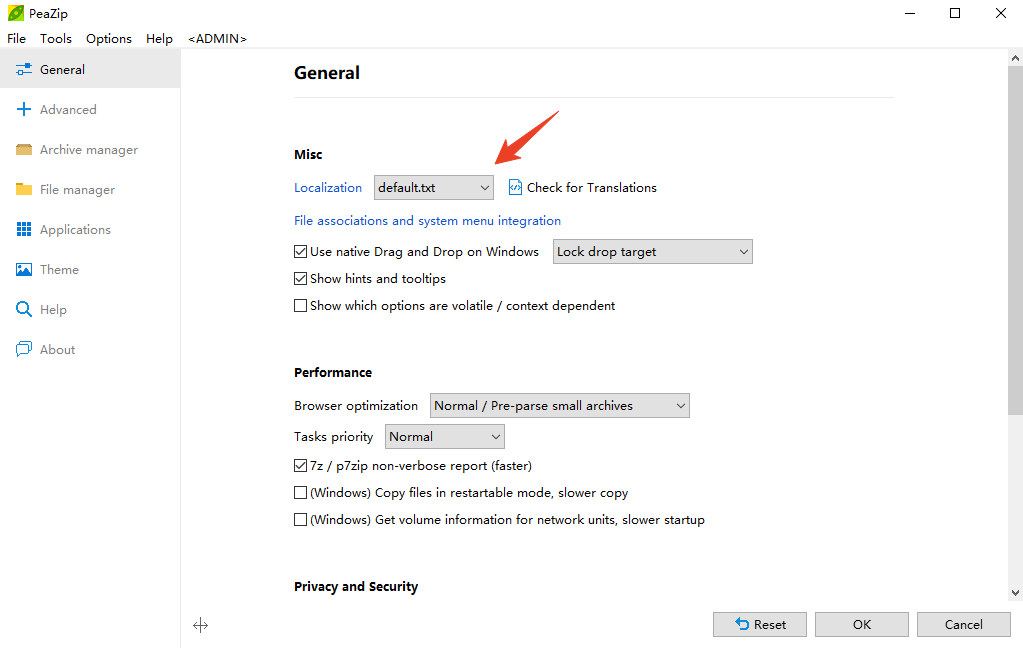The width and height of the screenshot is (1023, 648).
Task: Click the move arrows icon at bottom
Action: click(200, 625)
